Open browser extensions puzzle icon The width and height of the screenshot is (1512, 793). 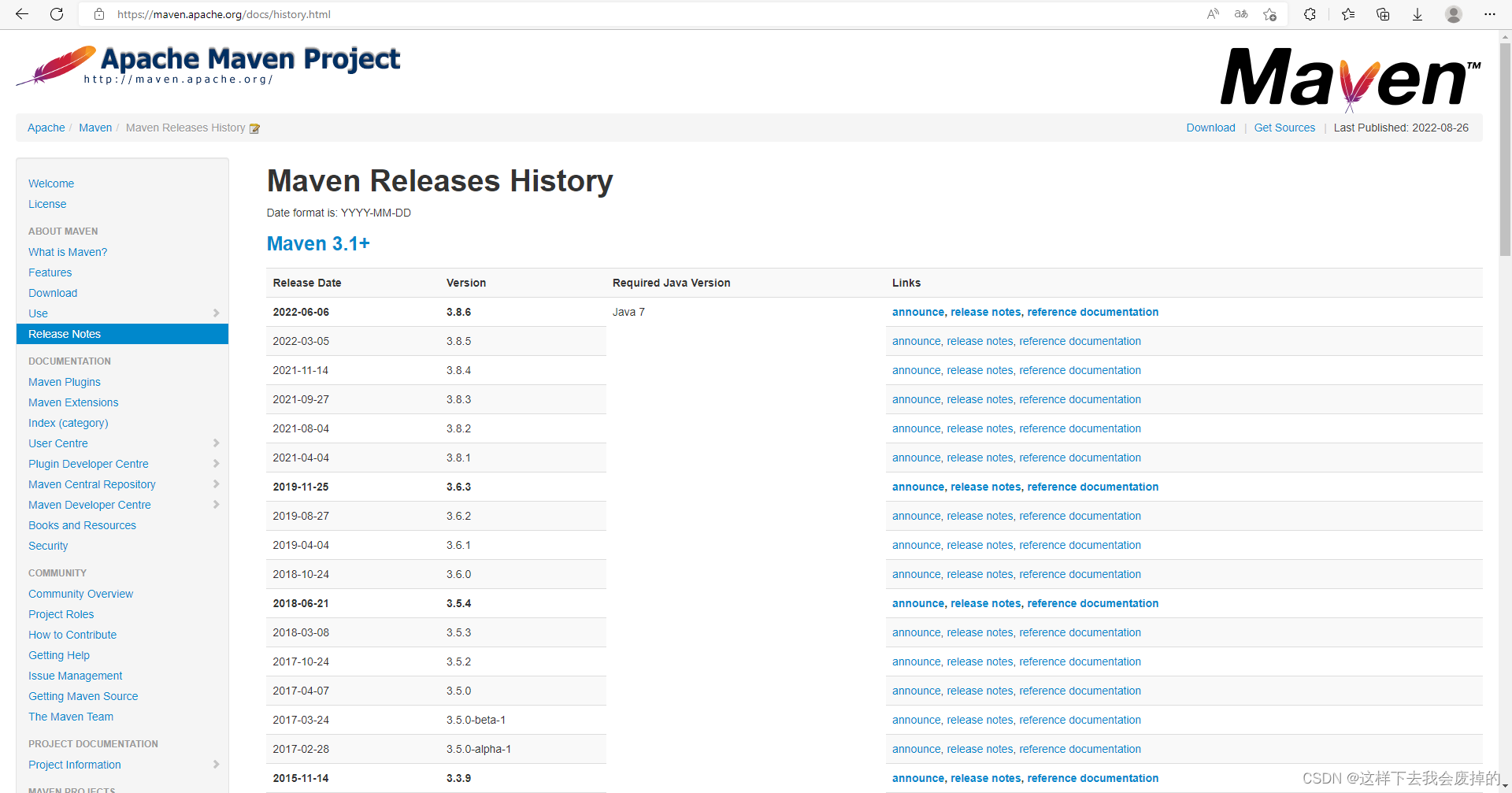[1310, 14]
